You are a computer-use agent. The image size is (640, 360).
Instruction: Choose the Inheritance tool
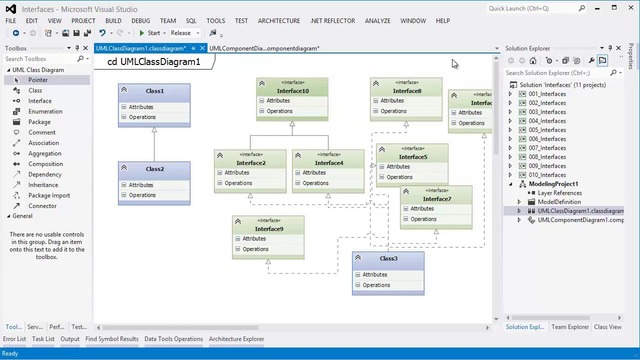click(x=47, y=185)
